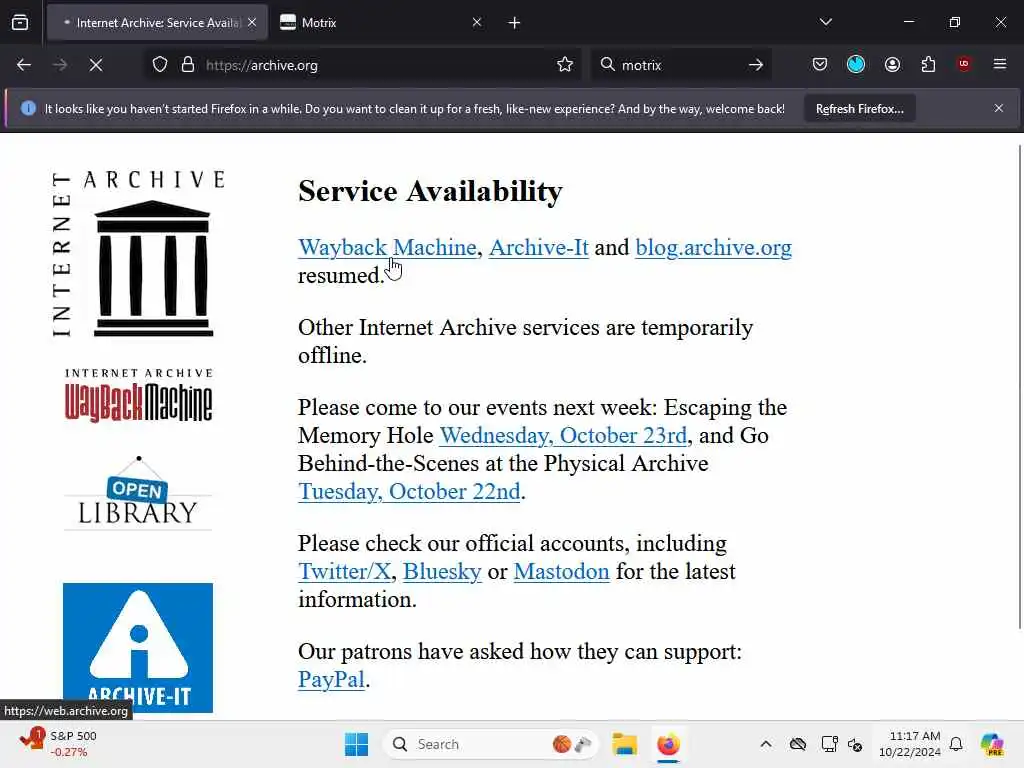
Task: Dismiss the Firefox refresh notification bar
Action: tap(999, 108)
